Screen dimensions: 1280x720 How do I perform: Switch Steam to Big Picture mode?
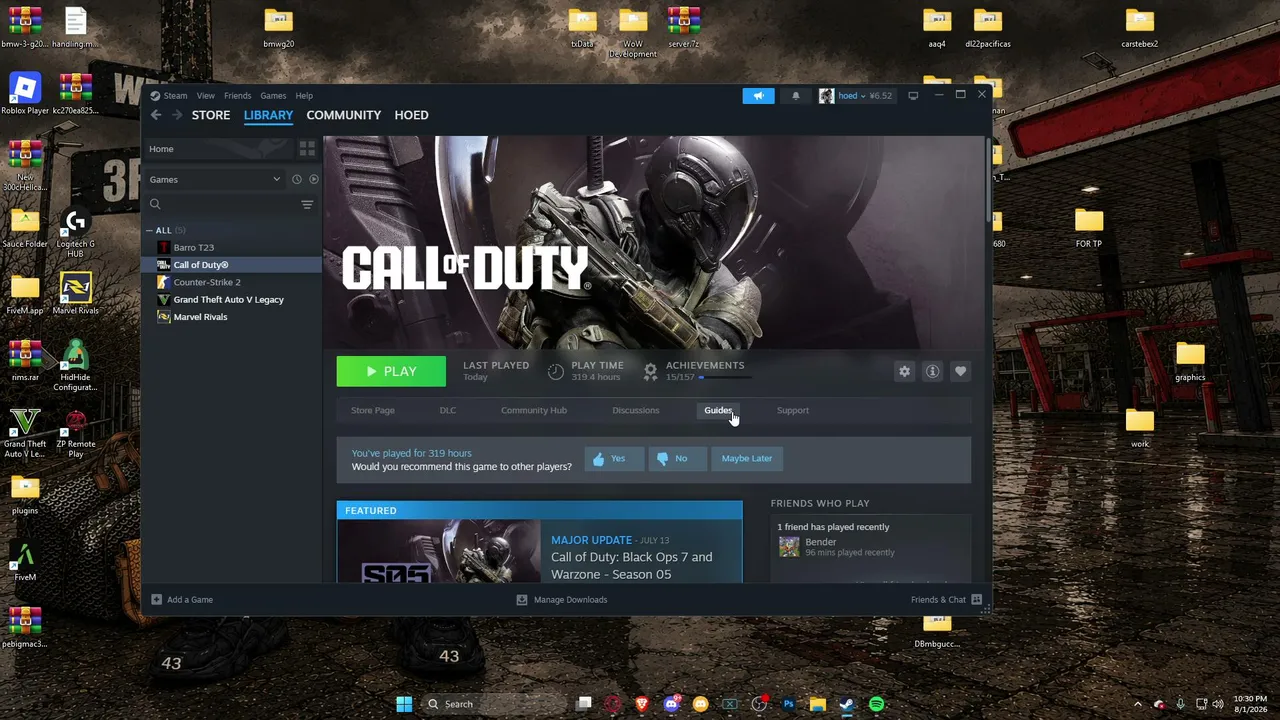click(913, 95)
